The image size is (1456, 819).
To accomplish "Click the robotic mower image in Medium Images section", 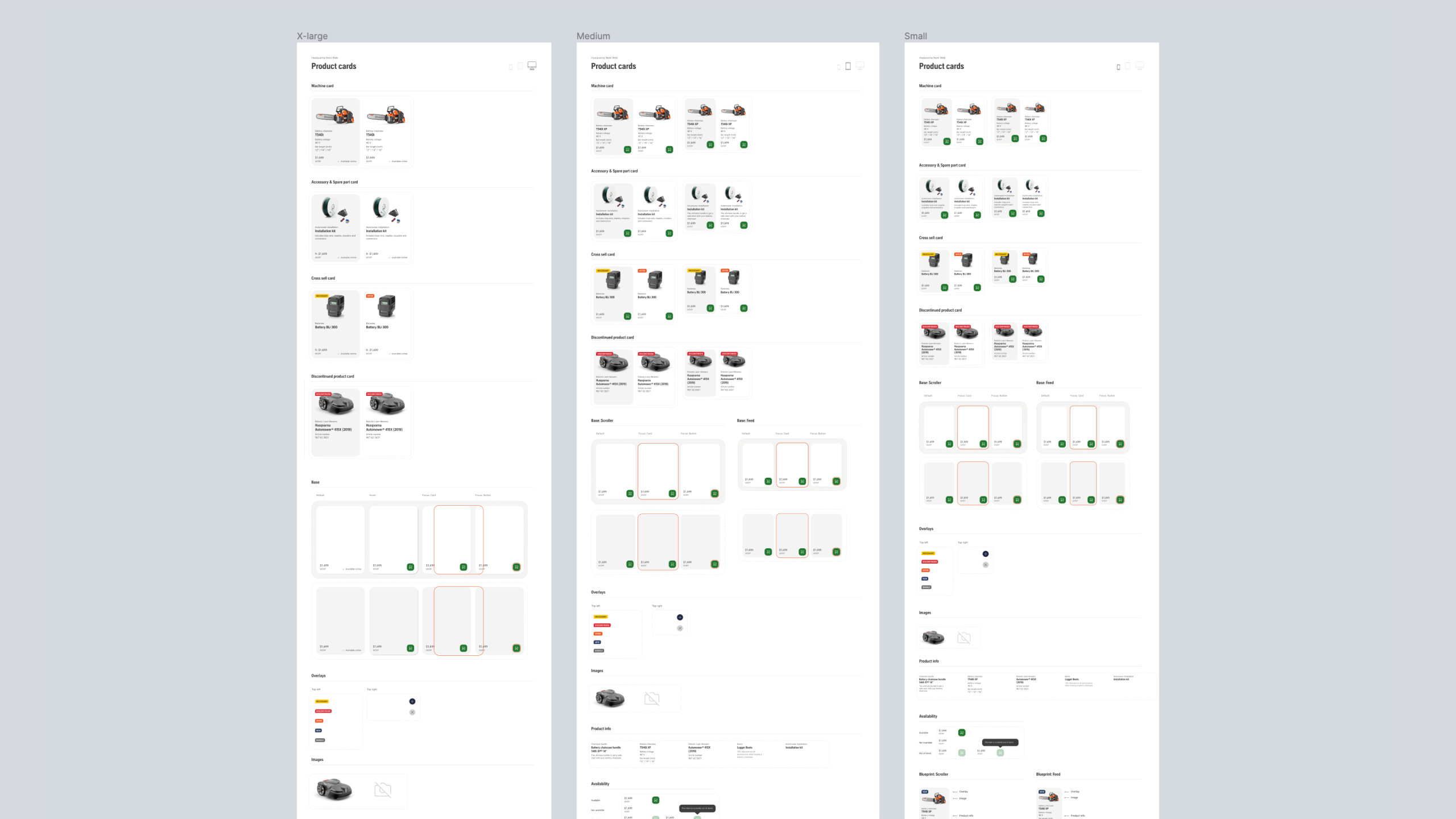I will 610,698.
